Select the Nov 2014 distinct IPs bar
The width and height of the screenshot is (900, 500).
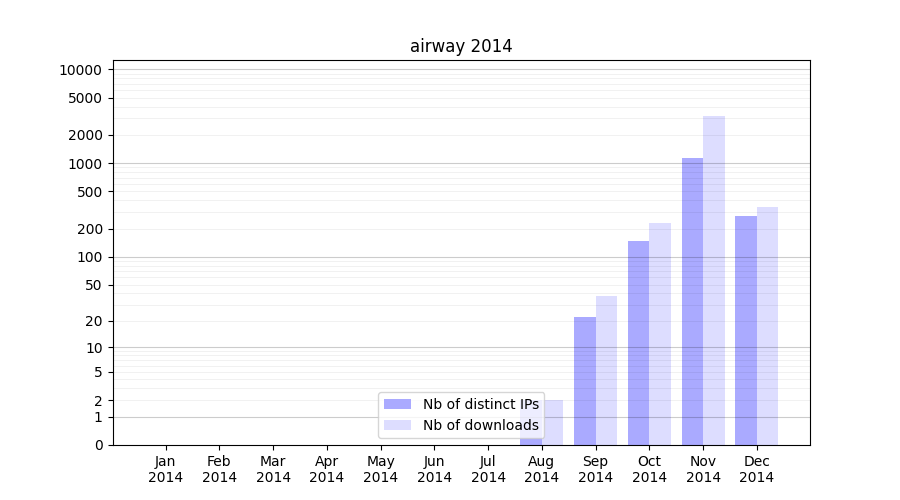click(692, 300)
